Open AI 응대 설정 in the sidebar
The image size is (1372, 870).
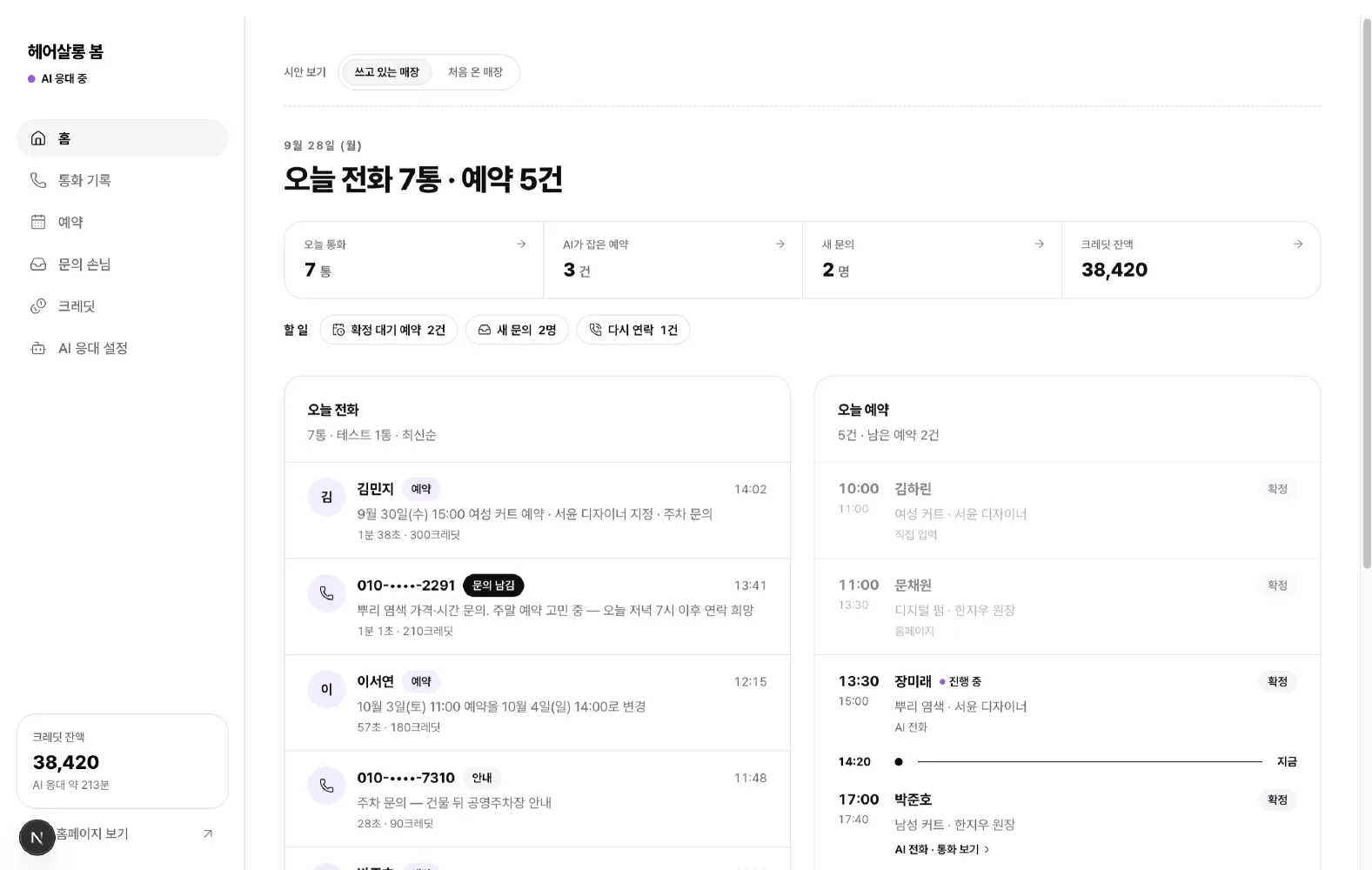pos(123,348)
